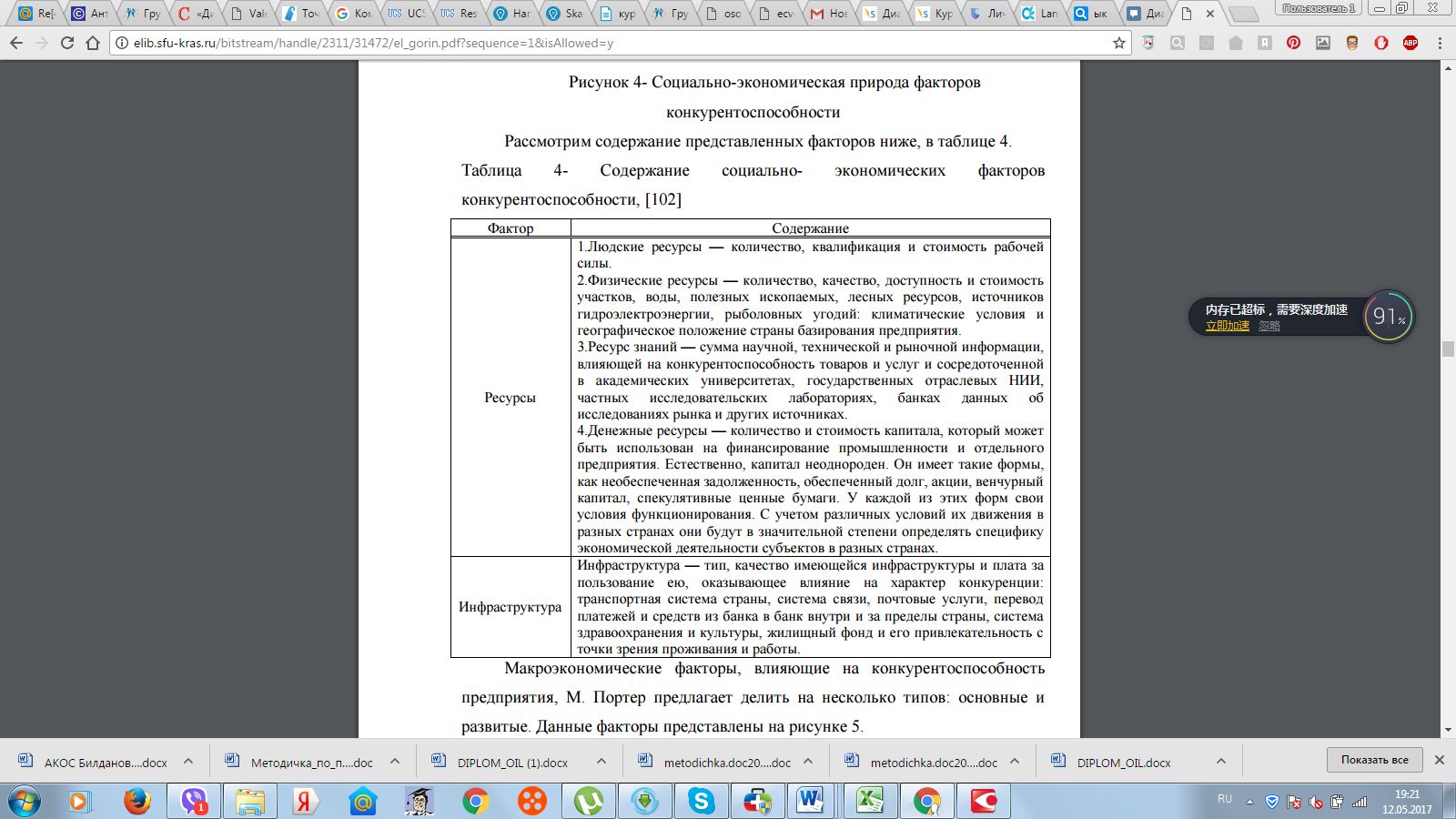Open the Пользователь 1 profile button
This screenshot has width=1456, height=819.
tap(1319, 8)
